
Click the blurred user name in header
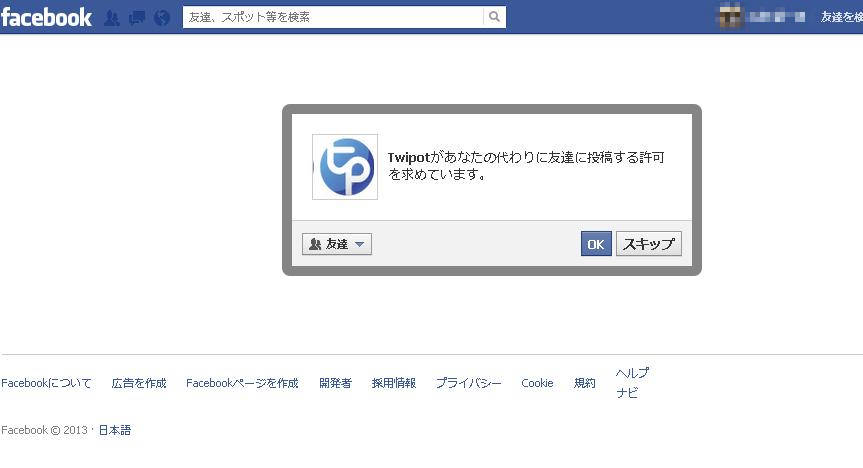click(x=777, y=17)
